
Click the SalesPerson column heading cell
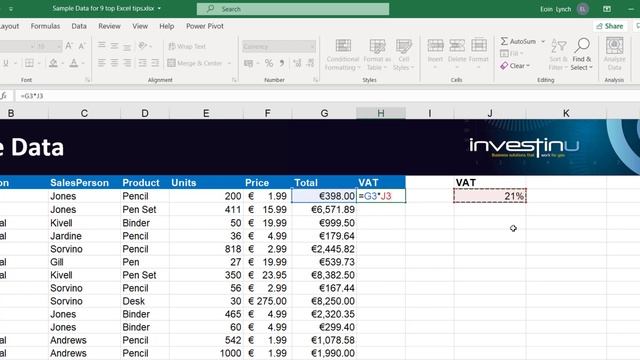tap(84, 182)
